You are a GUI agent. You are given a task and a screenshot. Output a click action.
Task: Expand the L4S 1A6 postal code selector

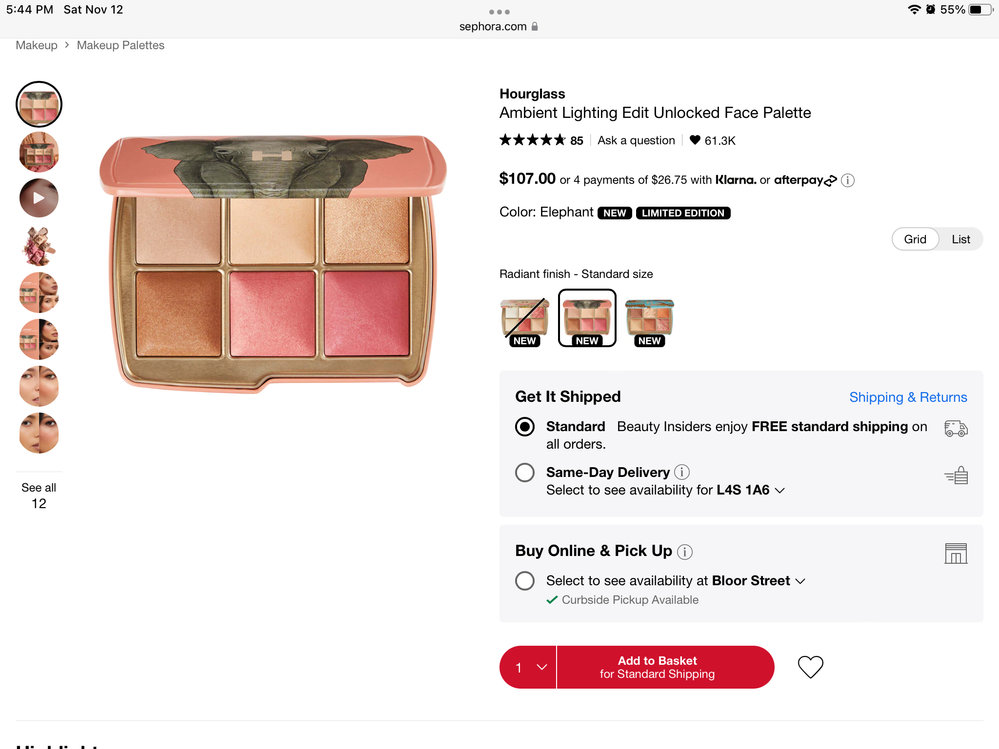click(x=780, y=491)
